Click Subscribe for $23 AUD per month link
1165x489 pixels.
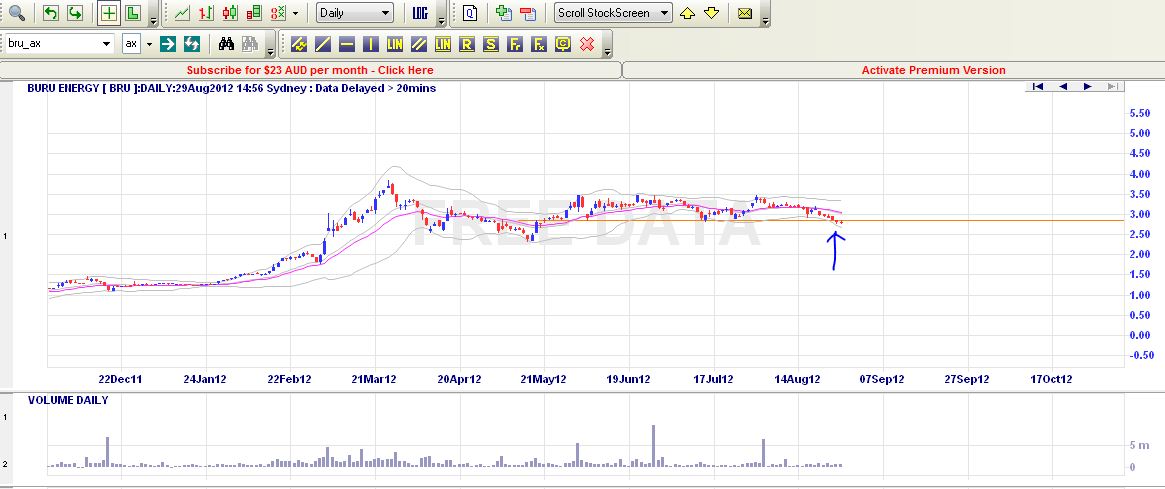[310, 70]
